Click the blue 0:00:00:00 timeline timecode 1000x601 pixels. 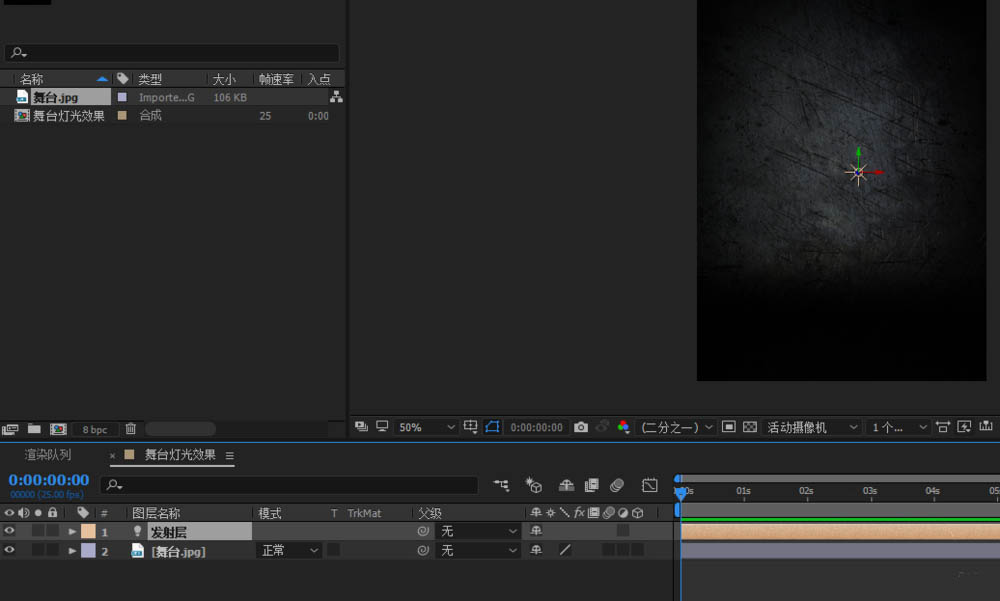(49, 480)
